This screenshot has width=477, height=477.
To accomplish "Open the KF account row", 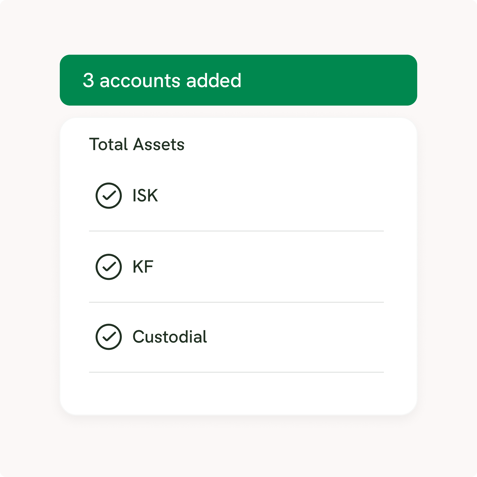I will pyautogui.click(x=236, y=267).
